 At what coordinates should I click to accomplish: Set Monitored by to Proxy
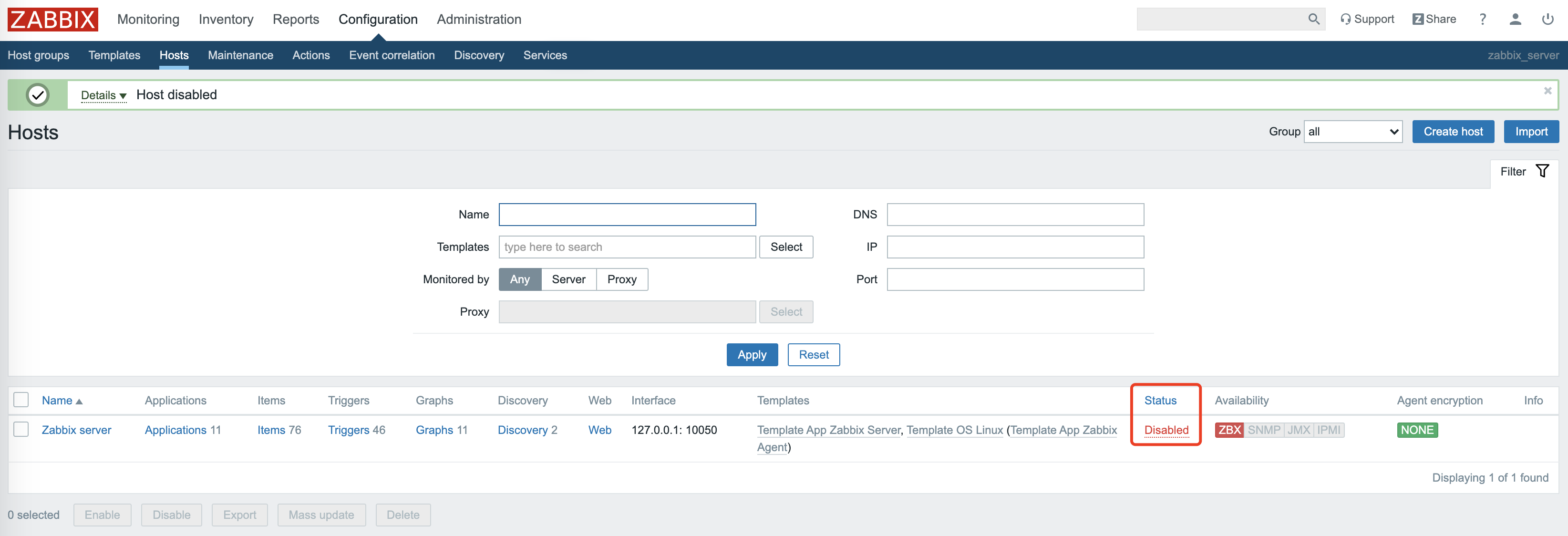click(622, 279)
